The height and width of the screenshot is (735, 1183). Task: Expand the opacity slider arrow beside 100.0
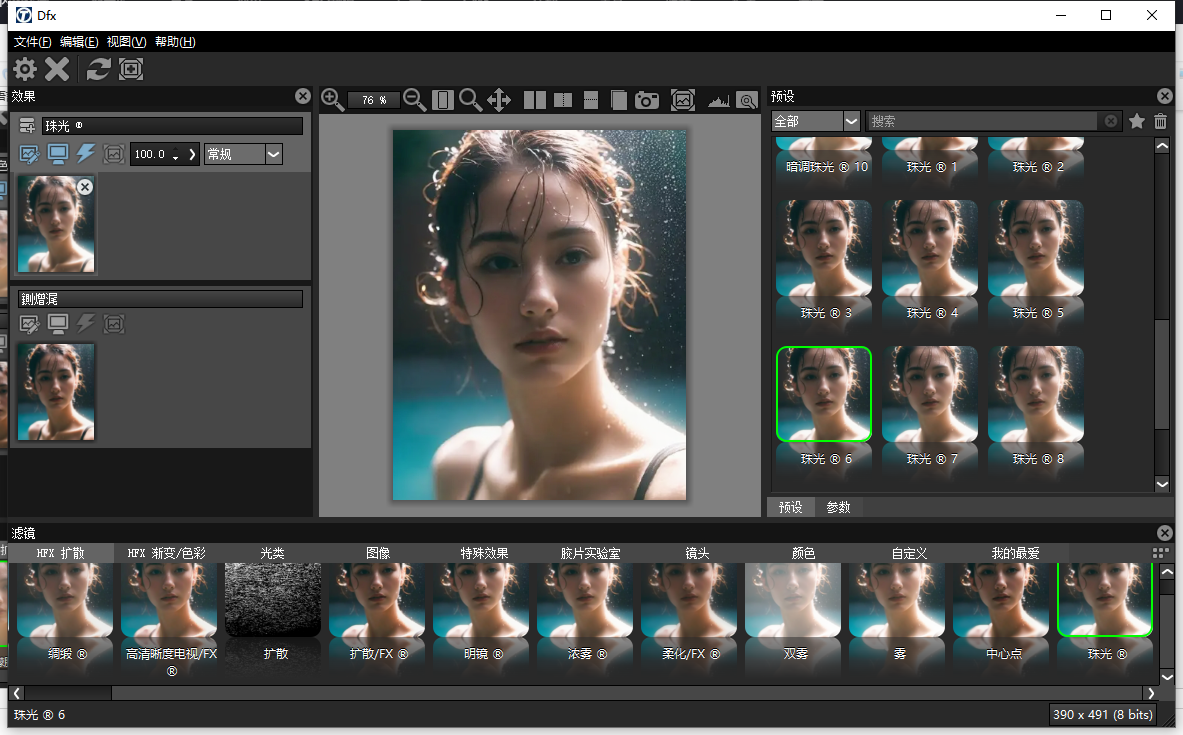click(x=192, y=154)
